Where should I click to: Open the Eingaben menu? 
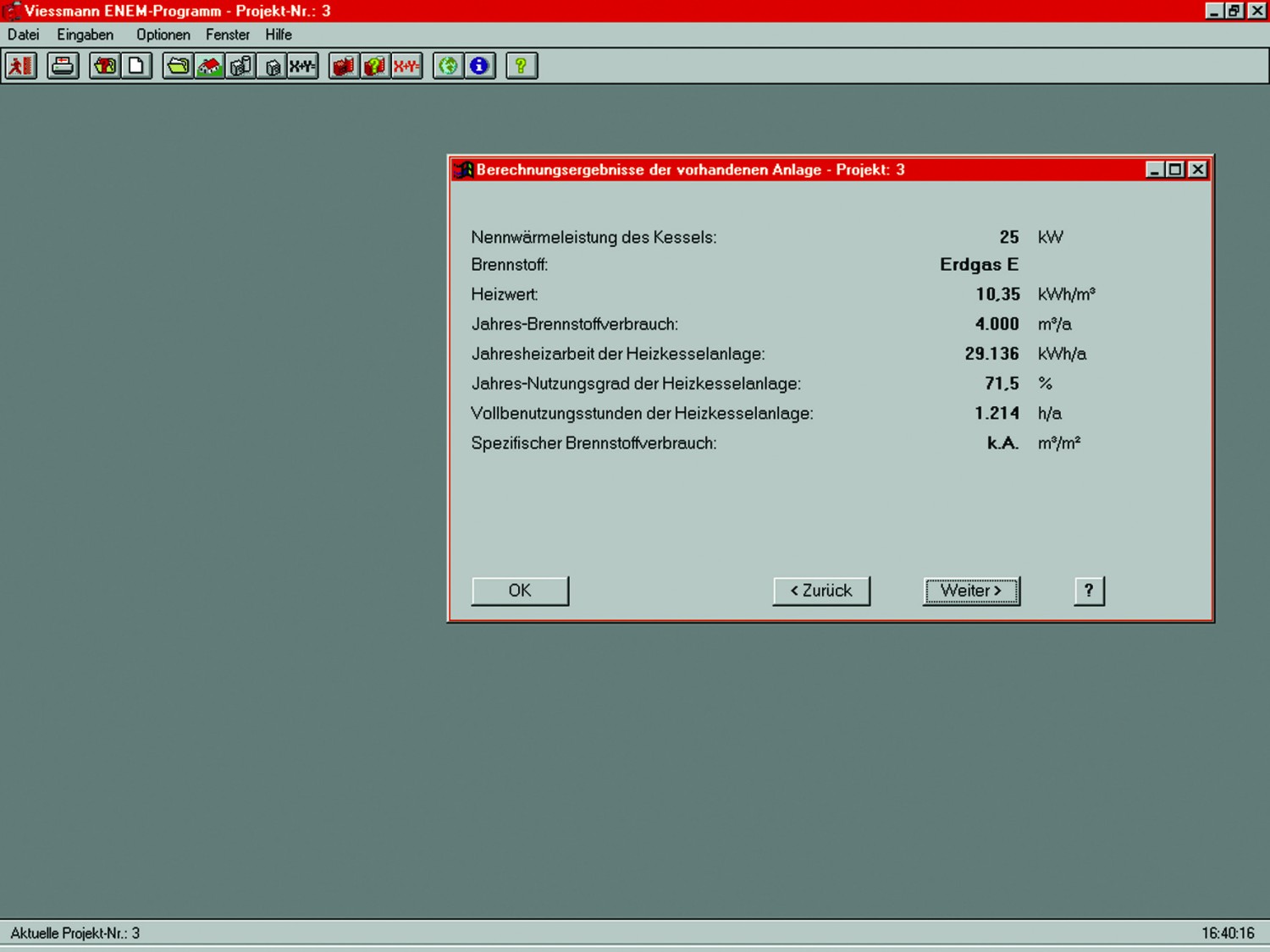[x=86, y=35]
